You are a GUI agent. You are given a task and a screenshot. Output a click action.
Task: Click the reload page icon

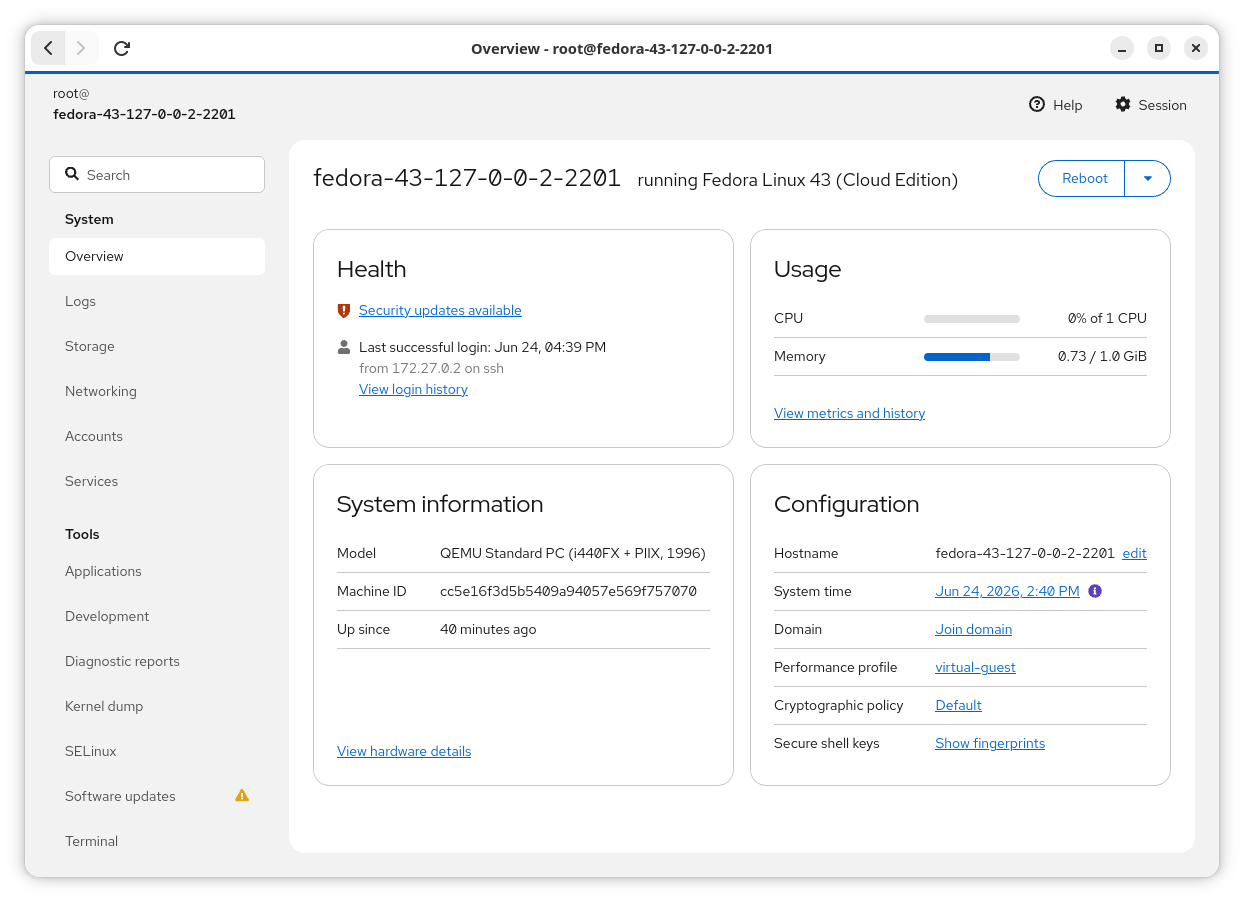122,48
